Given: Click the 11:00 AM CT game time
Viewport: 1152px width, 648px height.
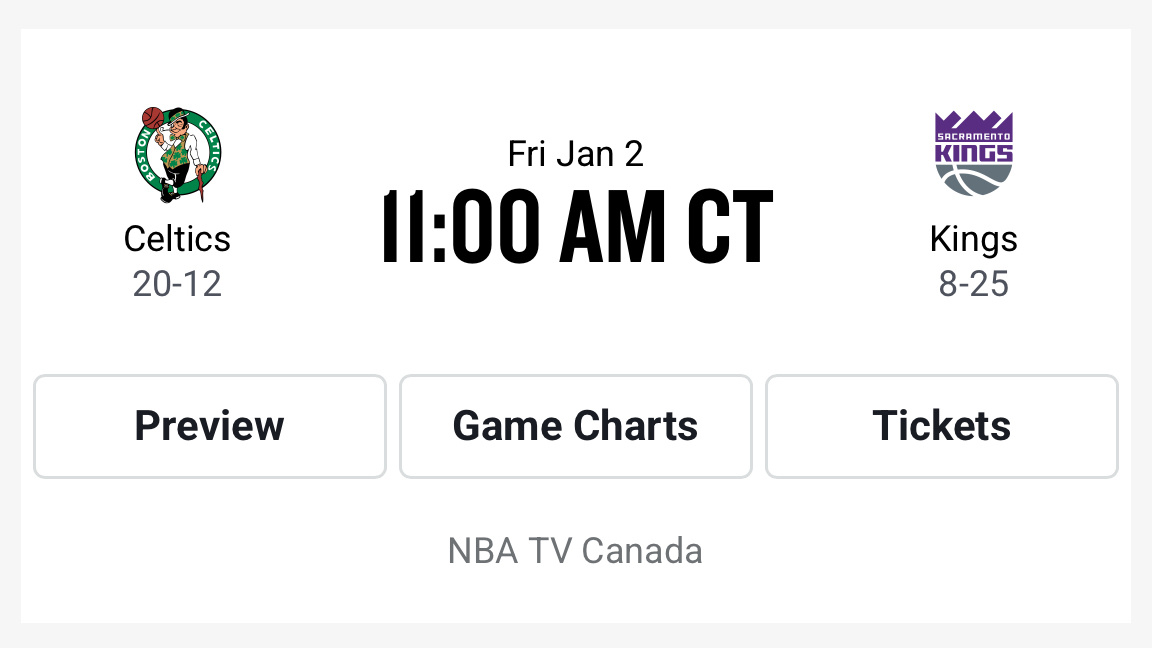Looking at the screenshot, I should [x=575, y=226].
